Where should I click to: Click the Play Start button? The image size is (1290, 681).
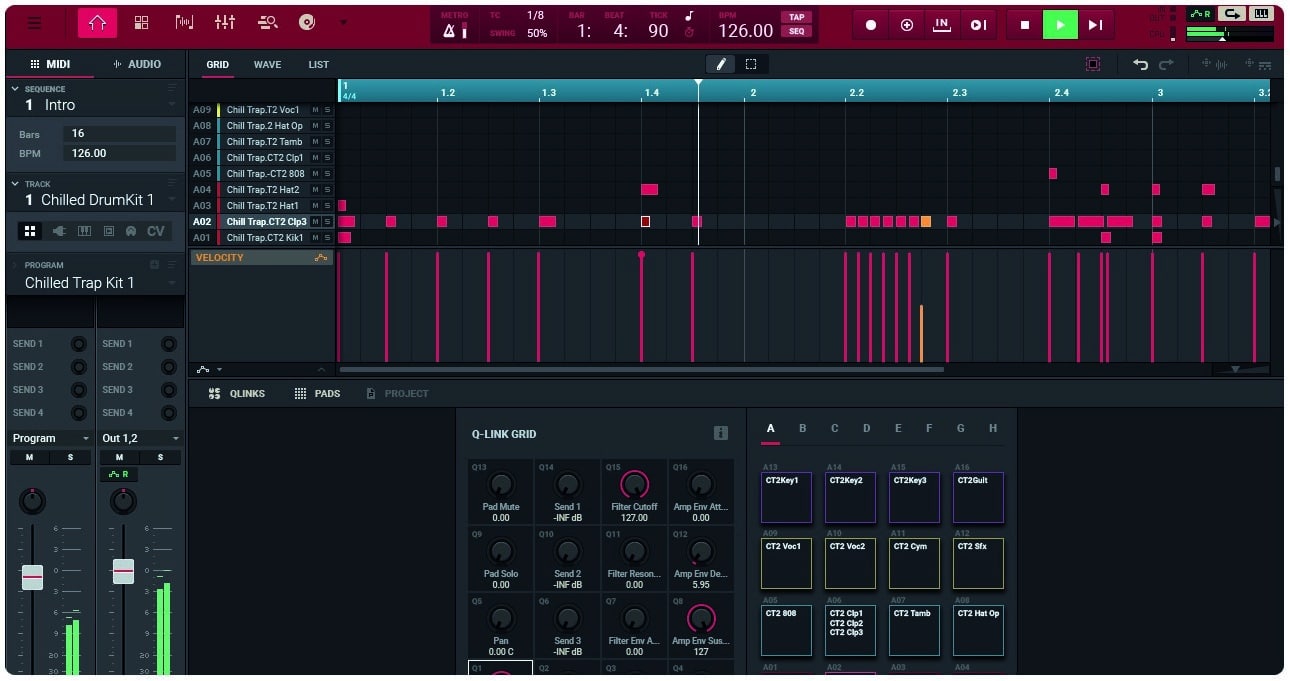pos(977,25)
